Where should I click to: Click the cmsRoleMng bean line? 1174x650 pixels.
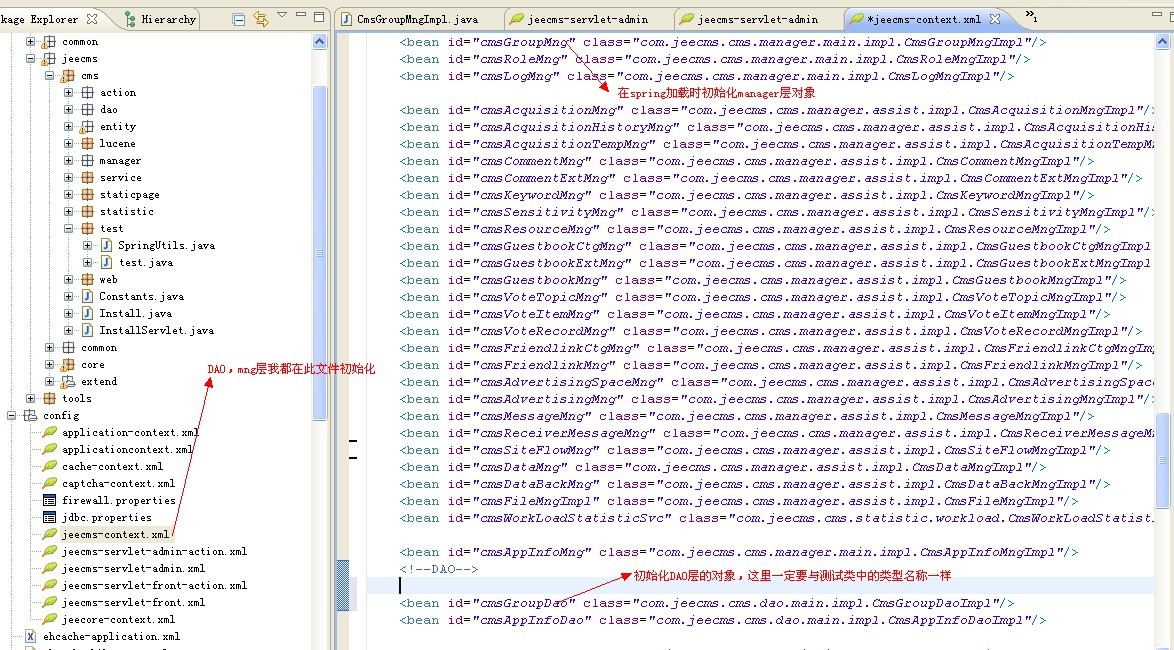714,59
